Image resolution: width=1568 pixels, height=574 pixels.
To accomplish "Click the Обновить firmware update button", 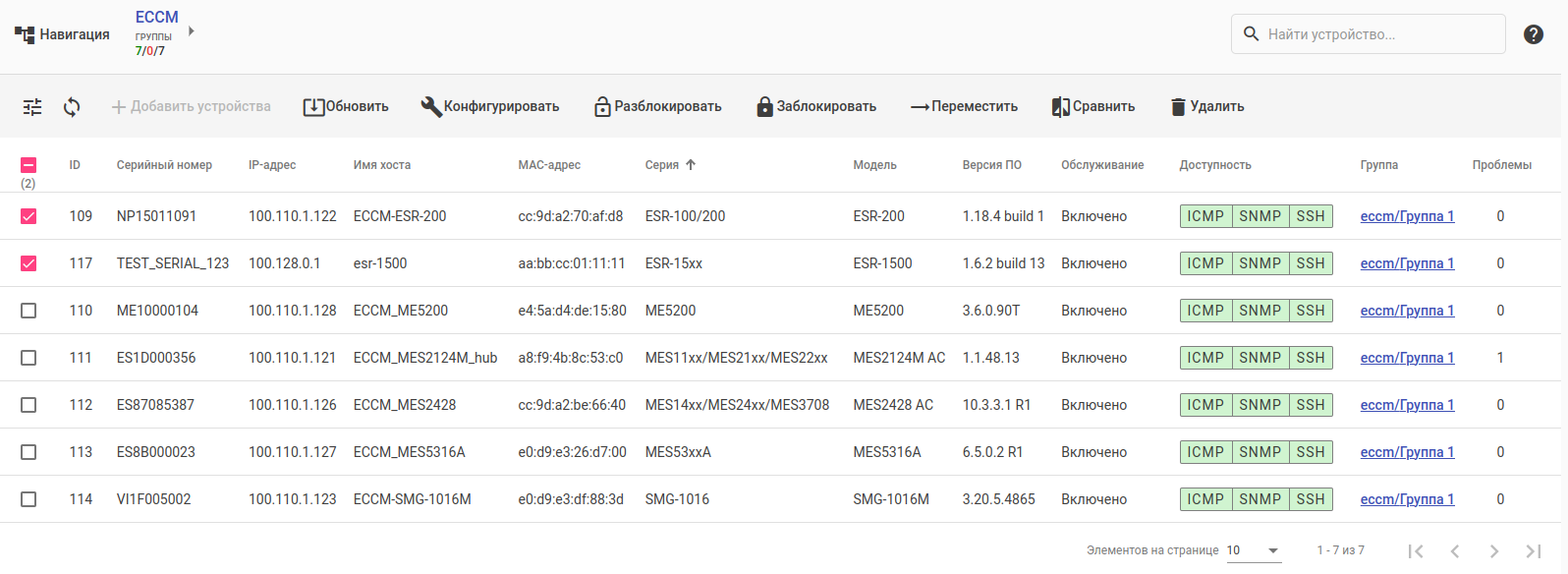I will [x=346, y=107].
